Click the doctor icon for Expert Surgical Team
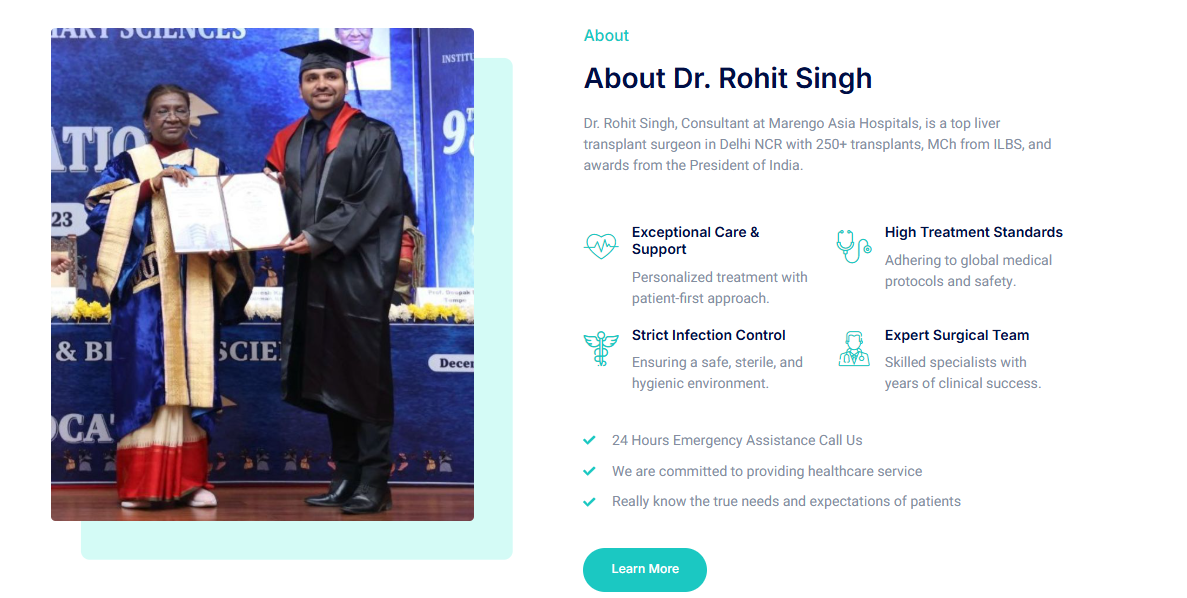This screenshot has width=1187, height=598. click(x=853, y=349)
